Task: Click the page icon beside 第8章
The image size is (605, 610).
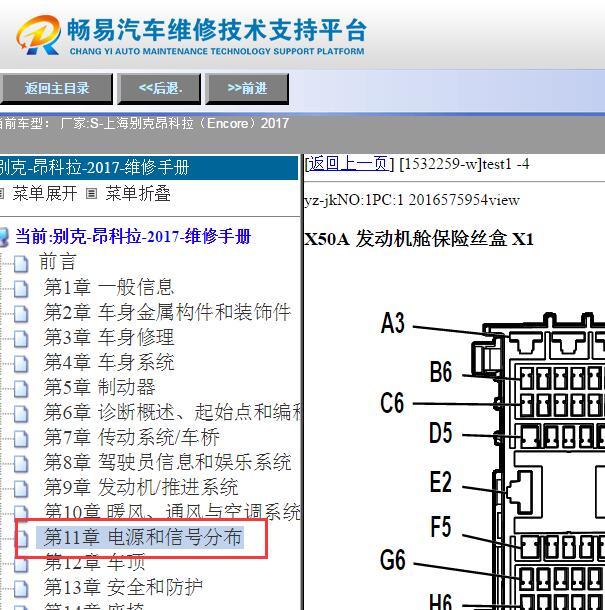Action: (21, 463)
